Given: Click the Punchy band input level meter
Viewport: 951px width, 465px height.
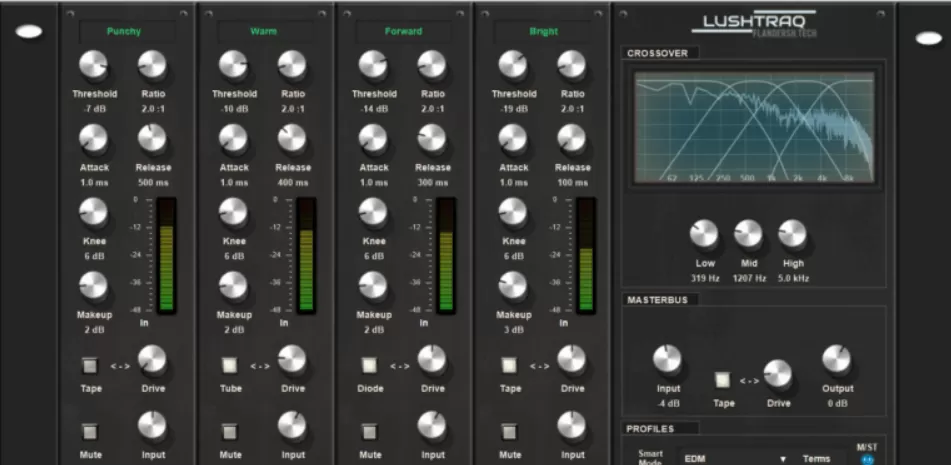Looking at the screenshot, I should (166, 255).
